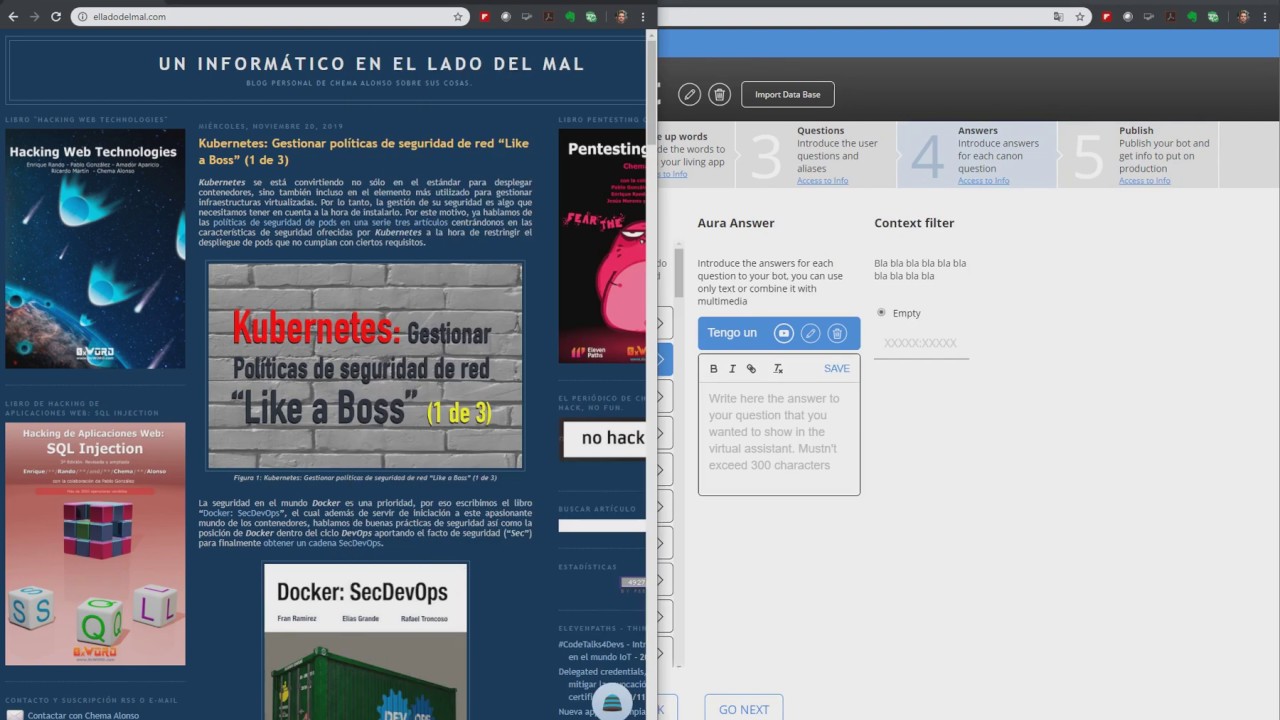Click the Import Data Base button
This screenshot has height=720, width=1280.
pyautogui.click(x=788, y=95)
